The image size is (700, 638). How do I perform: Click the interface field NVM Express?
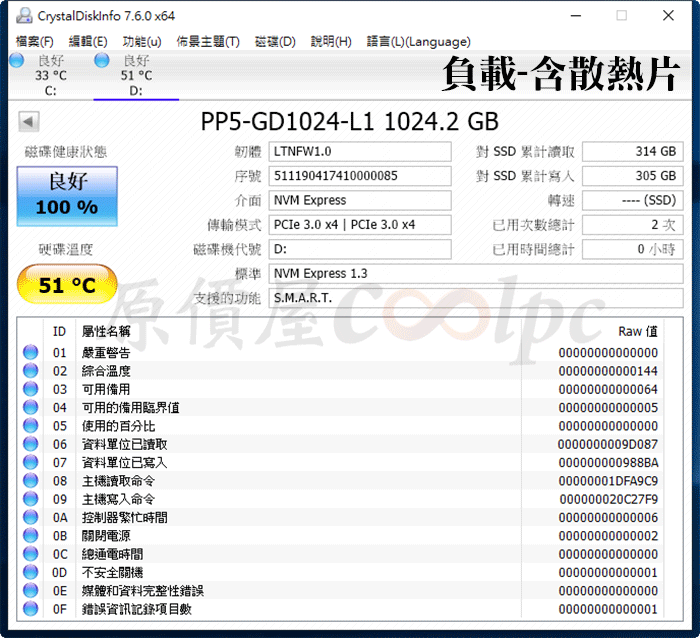pyautogui.click(x=360, y=200)
